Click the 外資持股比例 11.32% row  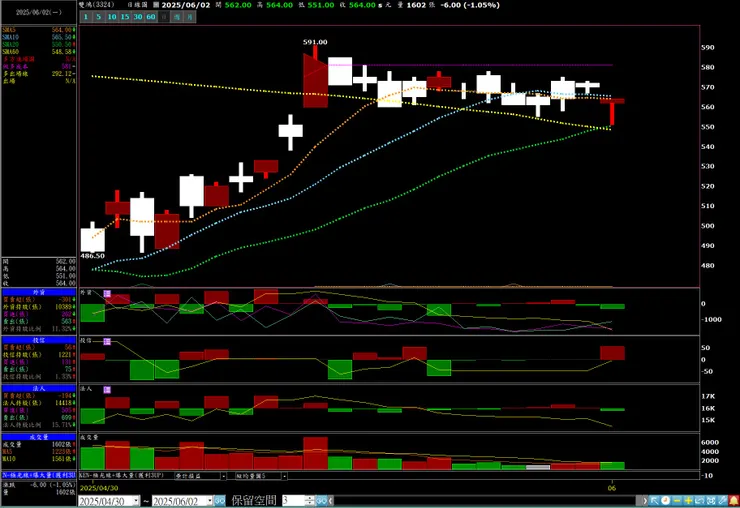[39, 329]
